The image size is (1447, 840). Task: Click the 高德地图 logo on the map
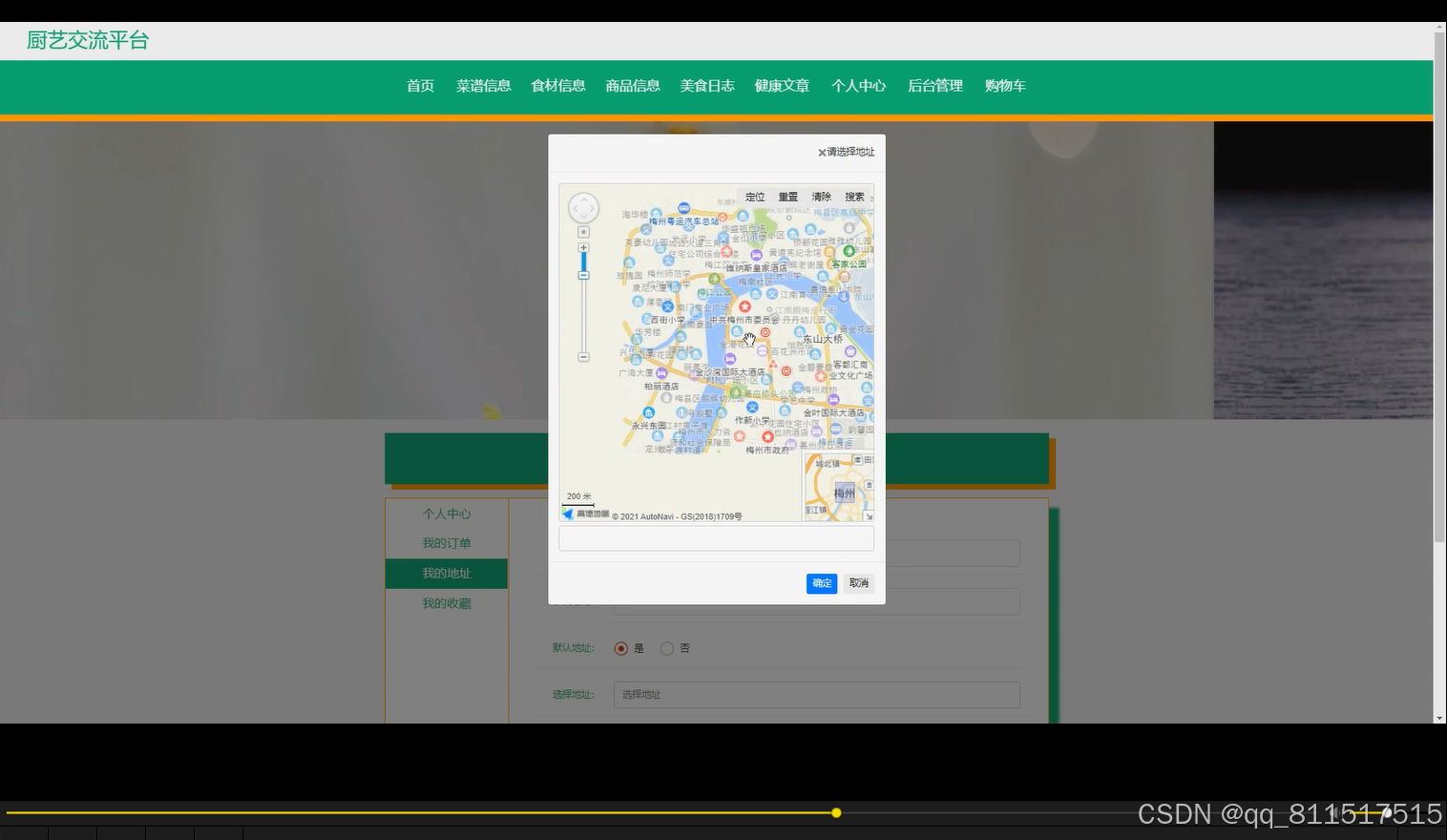tap(586, 514)
